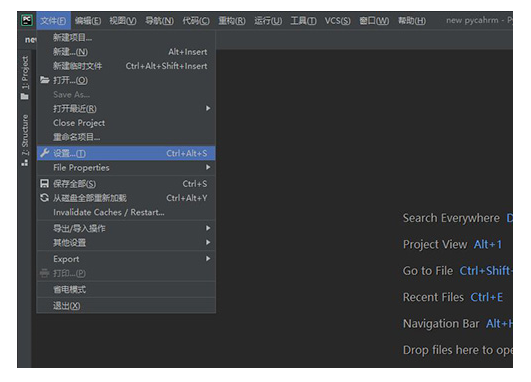Viewport: 531px width, 382px height.
Task: Click the Project View Alt+1 hint
Action: [x=452, y=244]
